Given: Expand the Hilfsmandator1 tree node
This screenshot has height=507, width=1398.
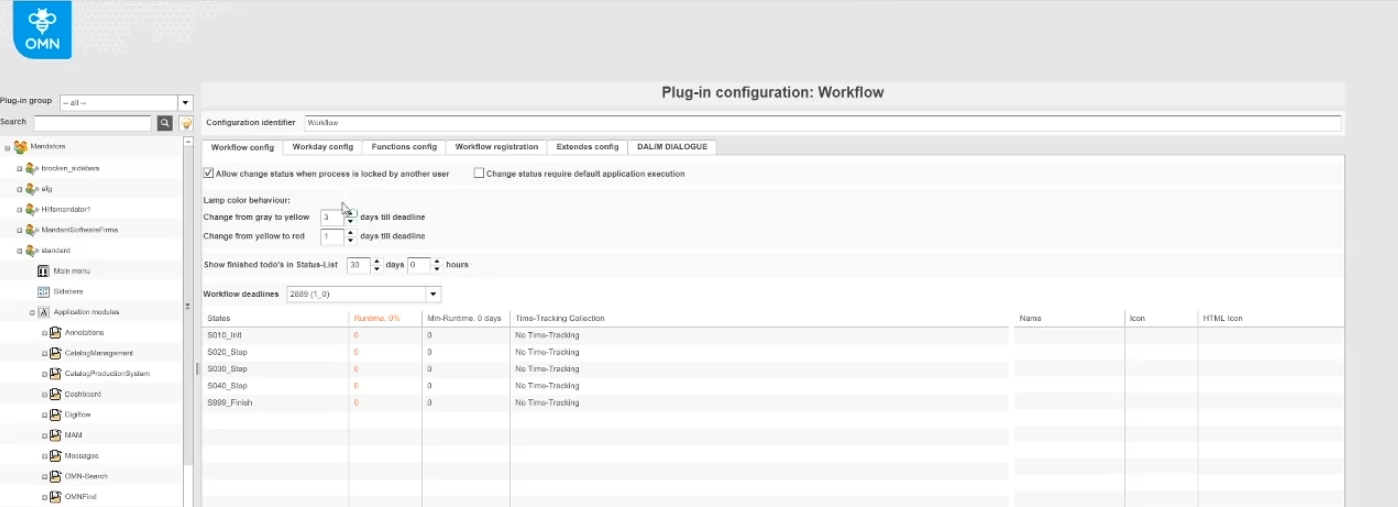Looking at the screenshot, I should pyautogui.click(x=19, y=210).
